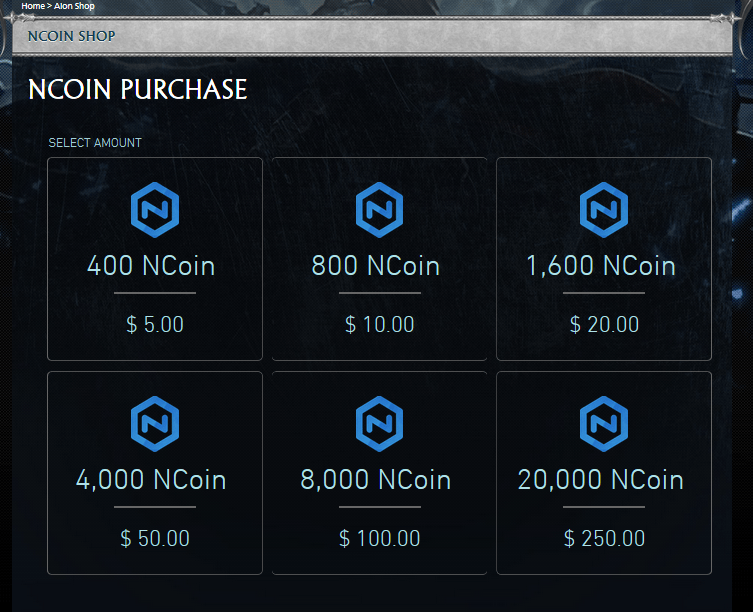Viewport: 753px width, 612px height.
Task: Click the $ 100.00 price
Action: (379, 539)
